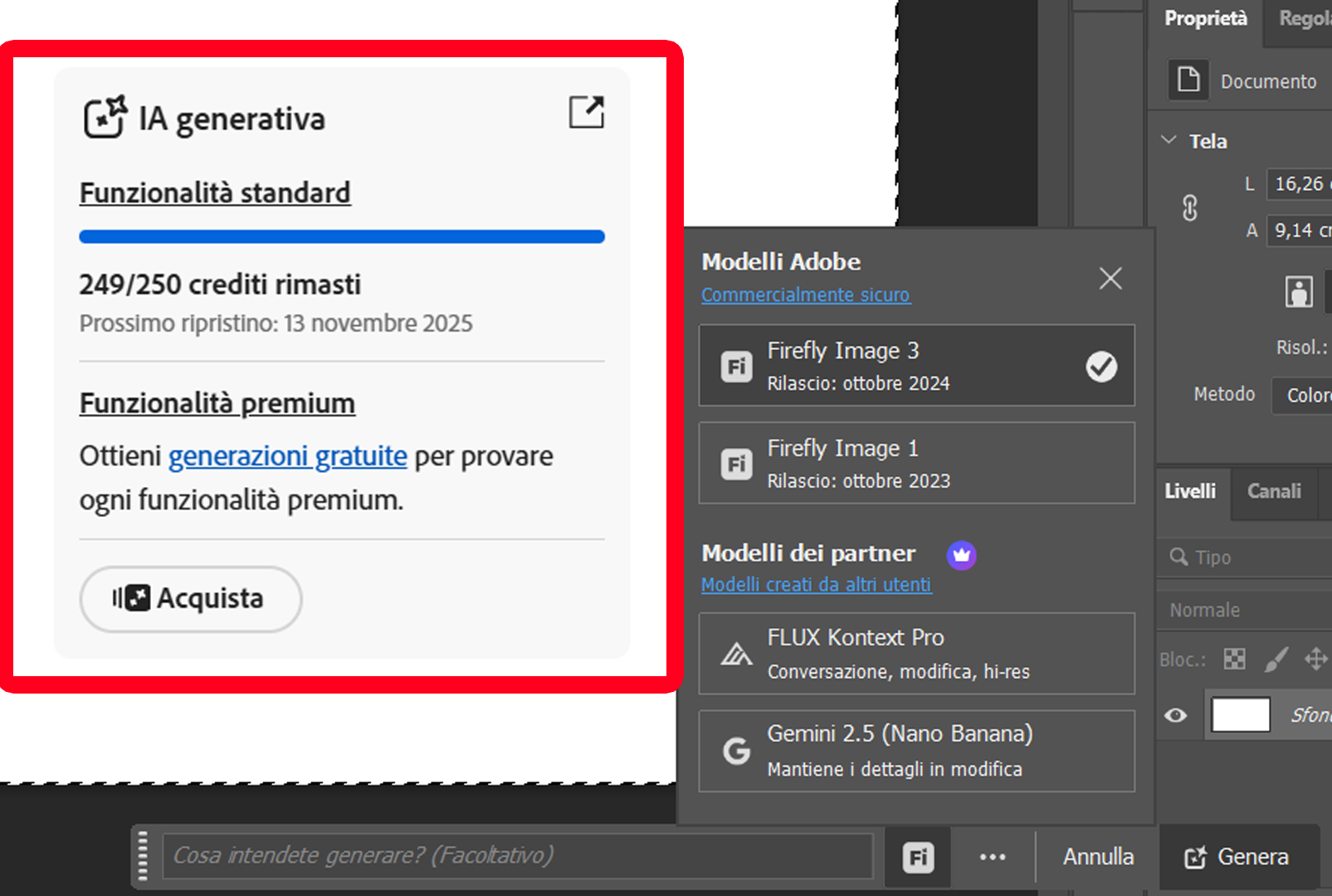Image resolution: width=1332 pixels, height=896 pixels.
Task: Close the Modelli Adobe model picker
Action: (x=1110, y=278)
